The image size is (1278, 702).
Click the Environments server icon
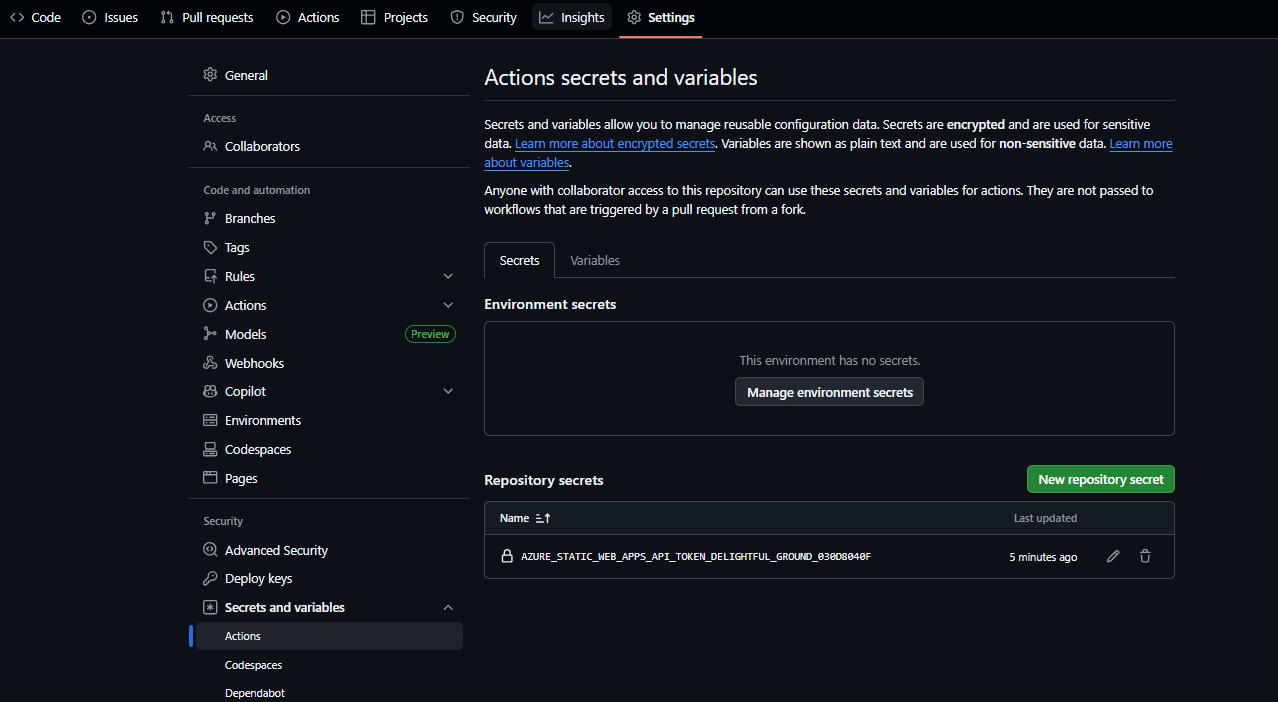[x=210, y=420]
